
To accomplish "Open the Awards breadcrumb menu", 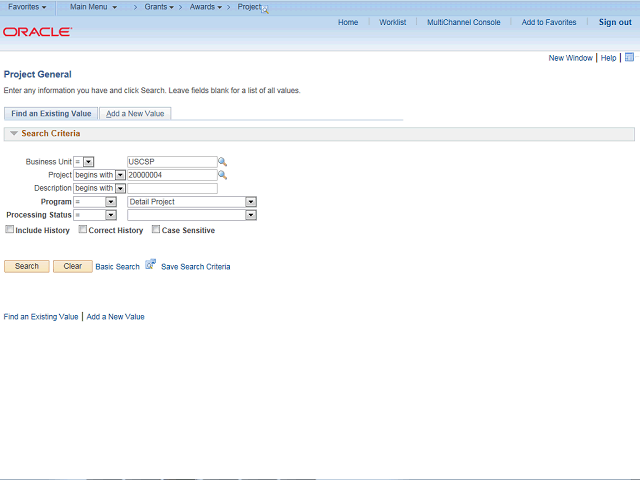I will click(x=206, y=7).
